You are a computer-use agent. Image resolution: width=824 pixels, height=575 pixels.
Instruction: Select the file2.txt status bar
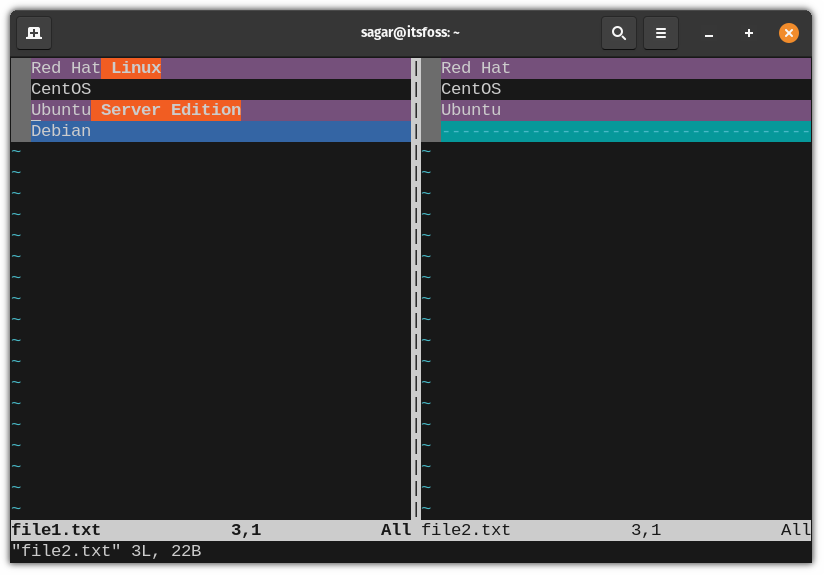click(616, 530)
